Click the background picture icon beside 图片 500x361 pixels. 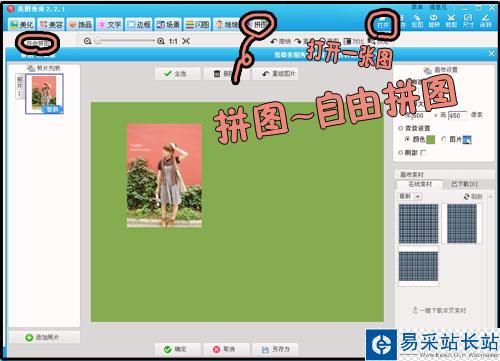[467, 140]
